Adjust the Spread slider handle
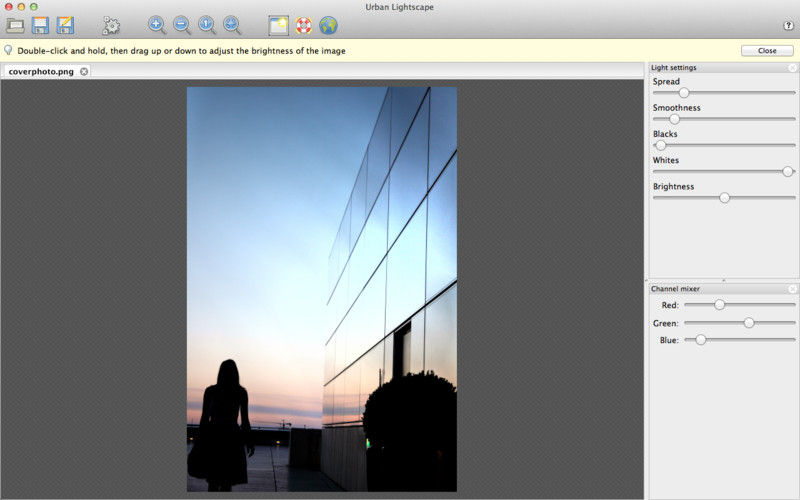 click(x=684, y=93)
